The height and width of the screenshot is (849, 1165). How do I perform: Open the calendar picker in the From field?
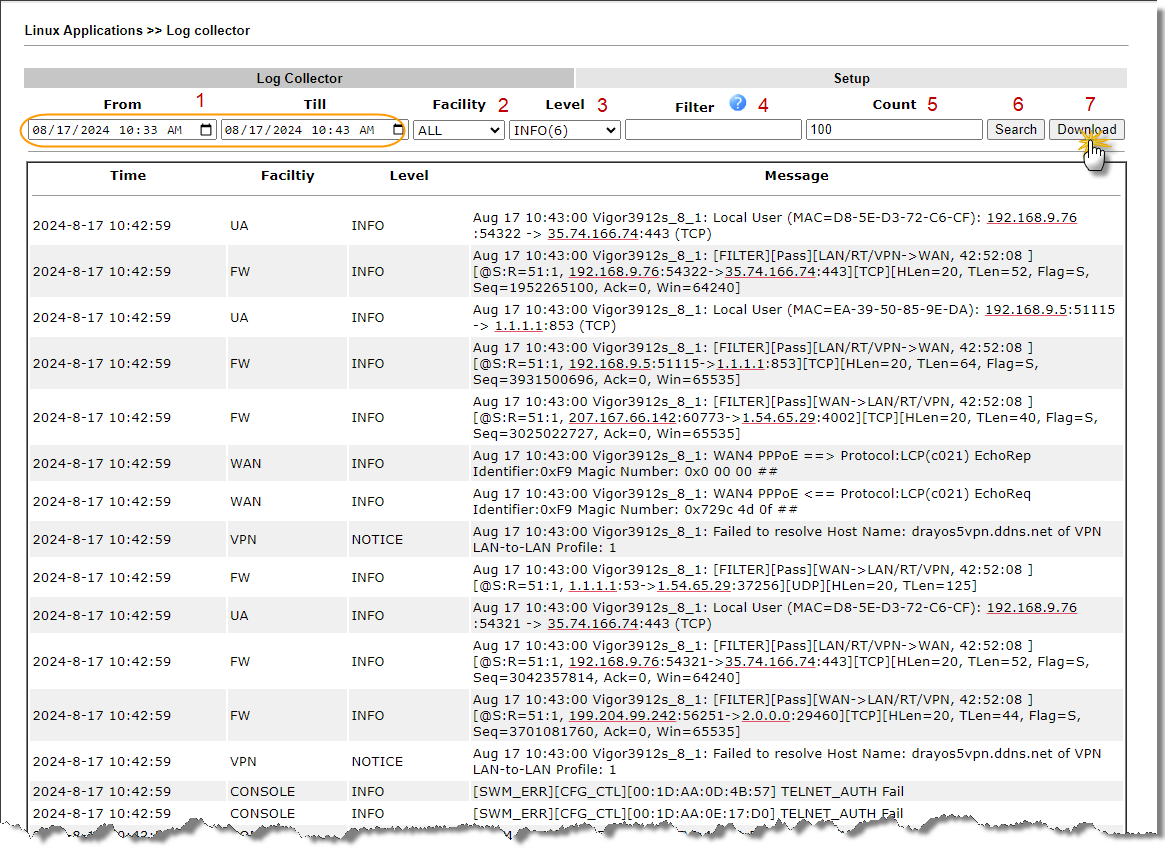206,130
